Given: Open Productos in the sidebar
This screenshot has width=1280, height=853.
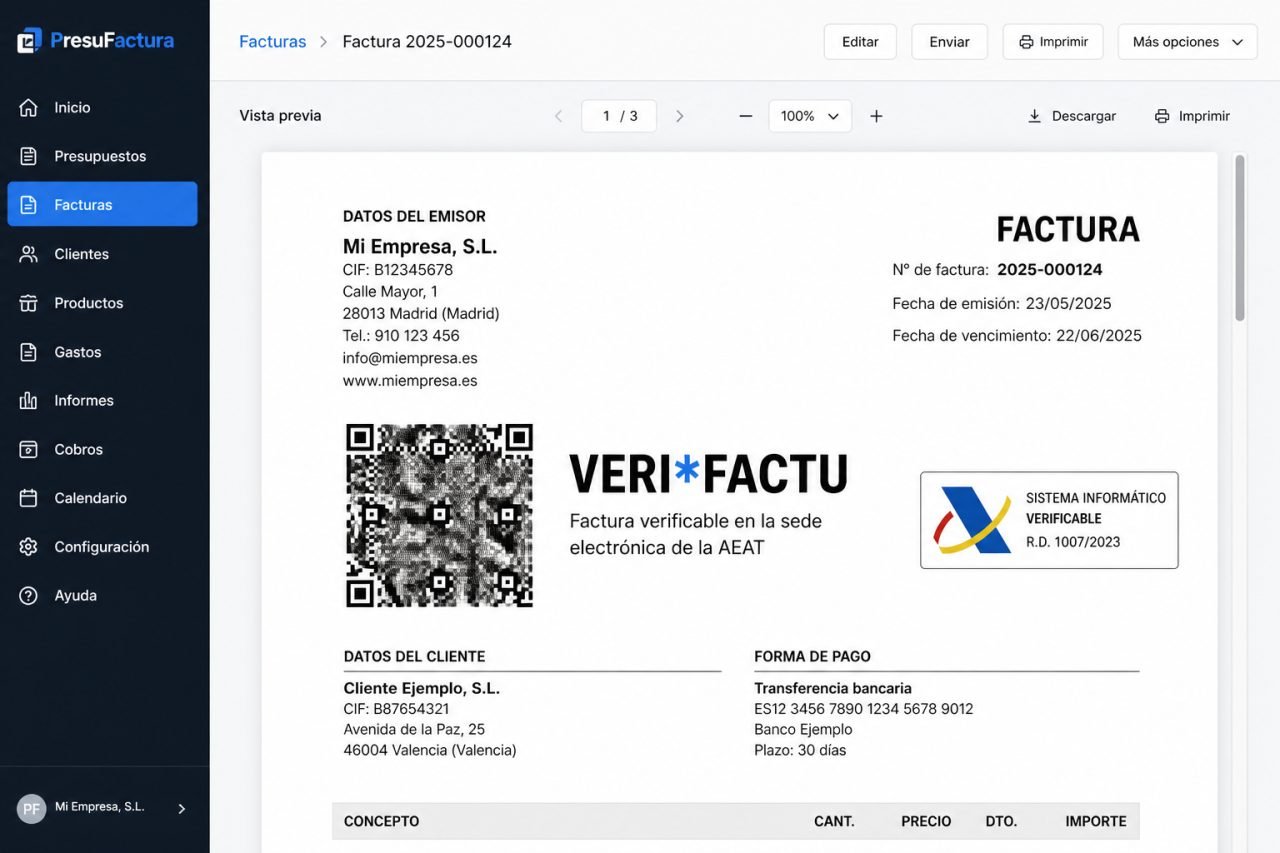Looking at the screenshot, I should [102, 303].
